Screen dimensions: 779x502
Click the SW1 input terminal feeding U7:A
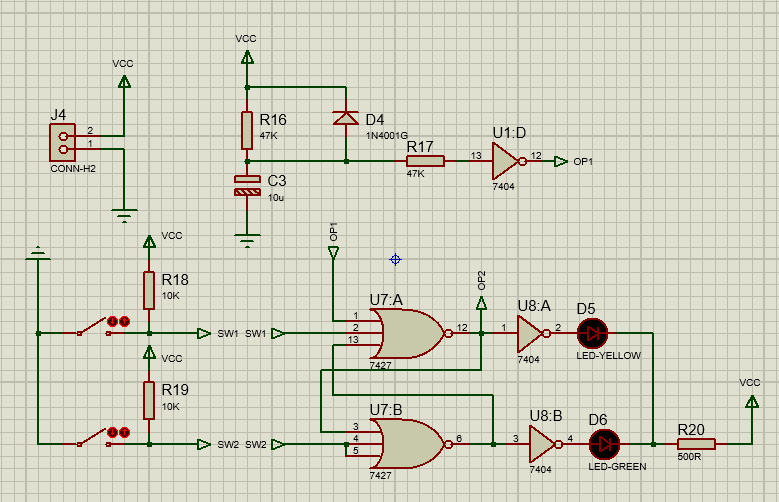[x=278, y=334]
